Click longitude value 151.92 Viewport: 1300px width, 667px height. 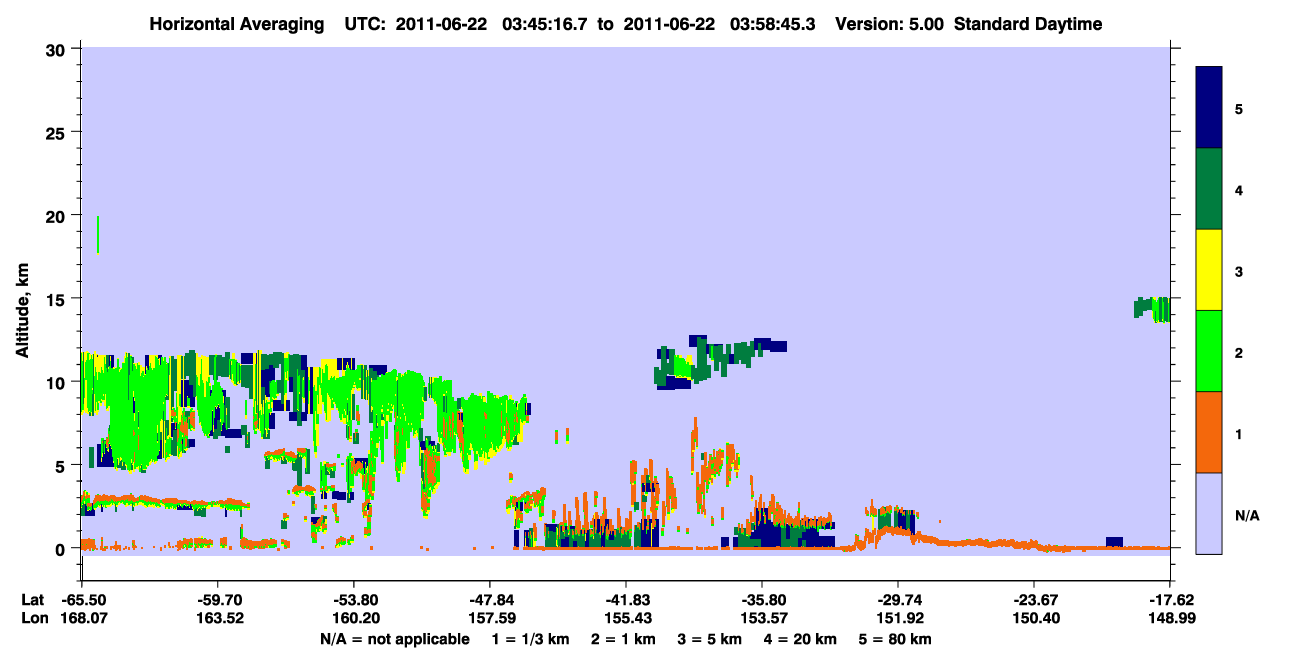point(898,619)
